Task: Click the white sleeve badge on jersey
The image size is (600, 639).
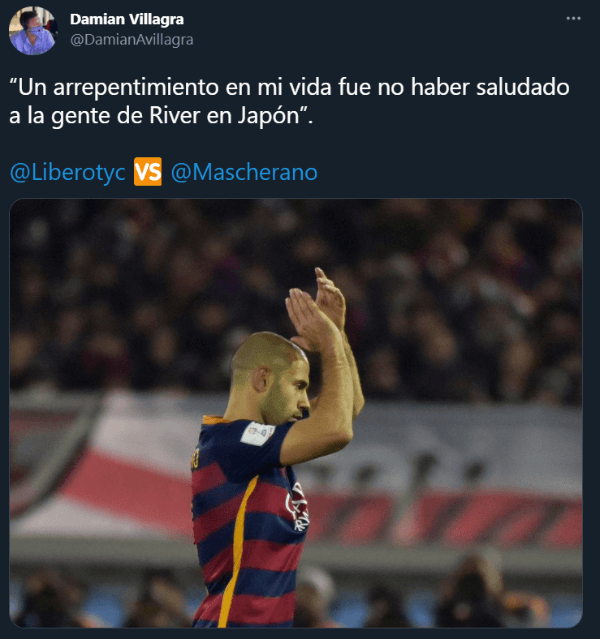Action: (x=257, y=433)
